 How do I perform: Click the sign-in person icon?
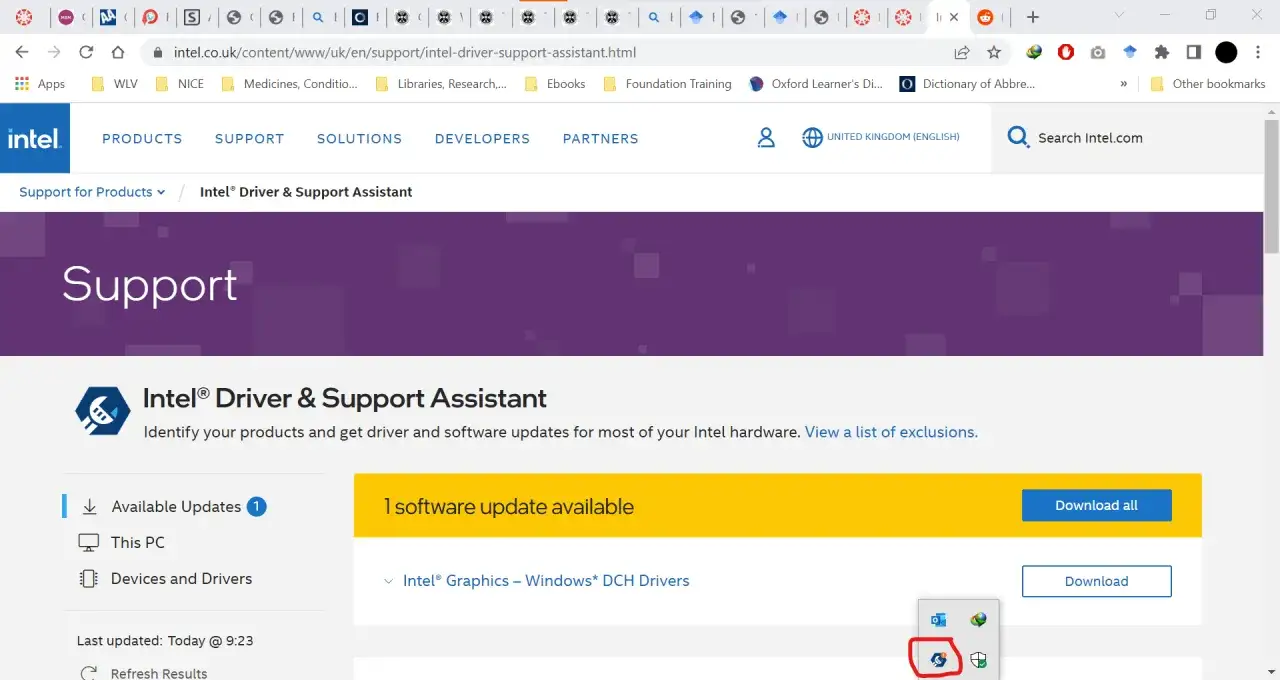[766, 138]
